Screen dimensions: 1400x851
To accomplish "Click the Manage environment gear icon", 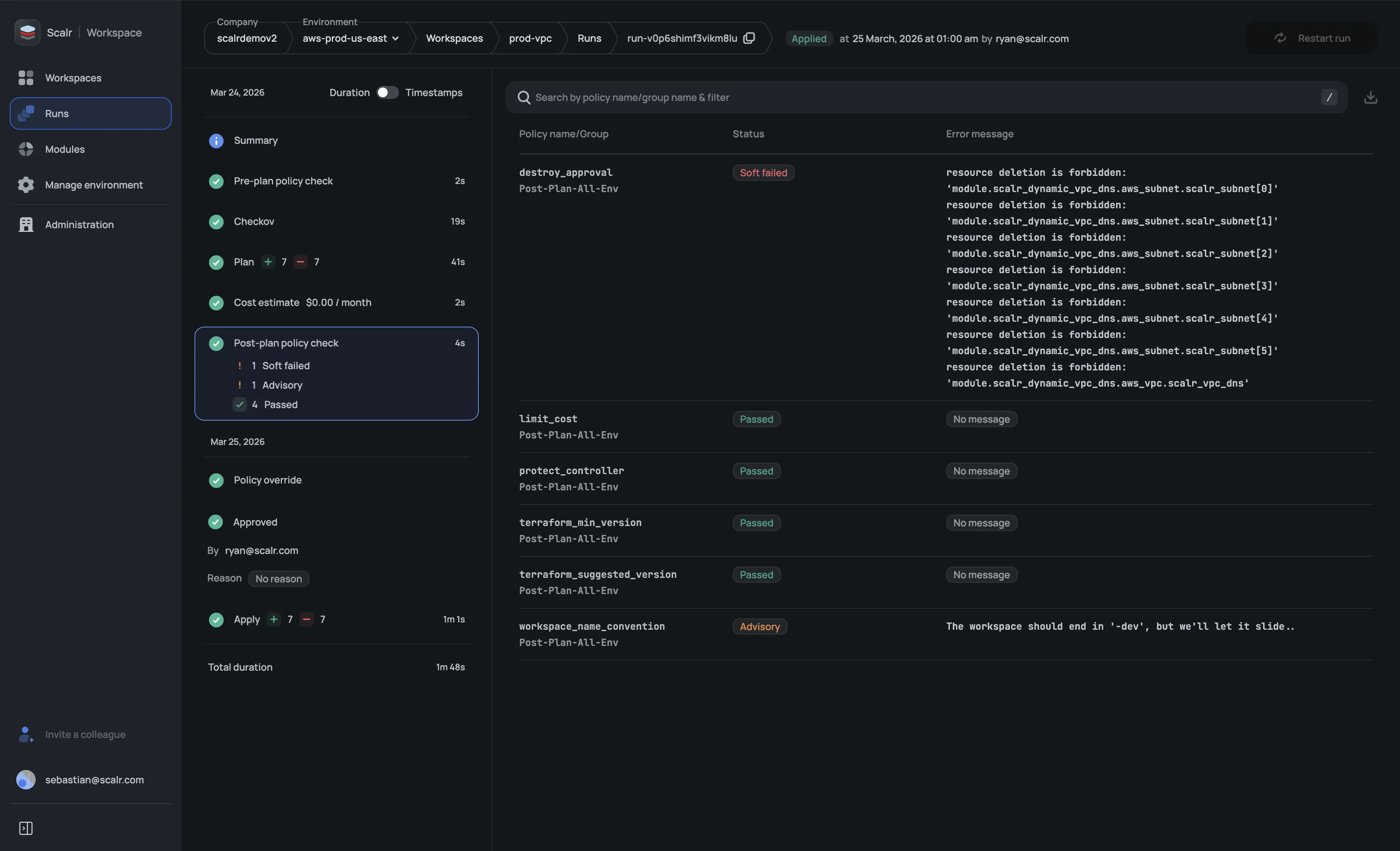I will coord(26,184).
